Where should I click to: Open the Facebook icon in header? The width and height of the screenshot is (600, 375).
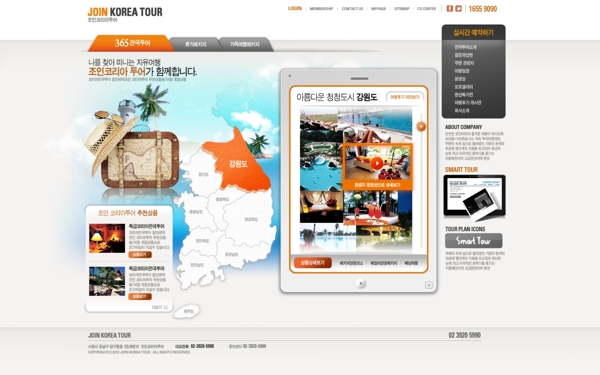450,8
